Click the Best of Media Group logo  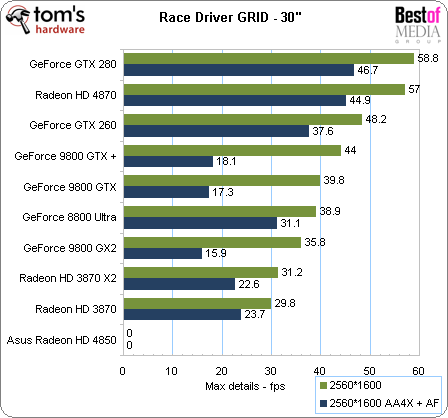(418, 25)
